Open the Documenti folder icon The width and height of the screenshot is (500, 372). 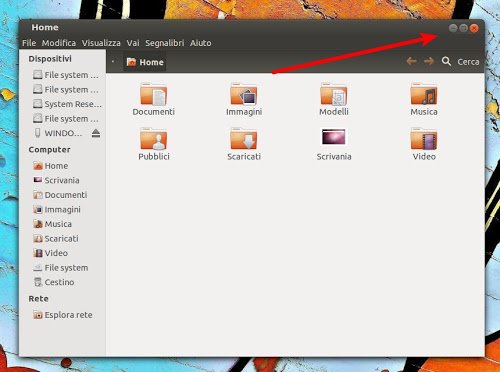pos(153,94)
